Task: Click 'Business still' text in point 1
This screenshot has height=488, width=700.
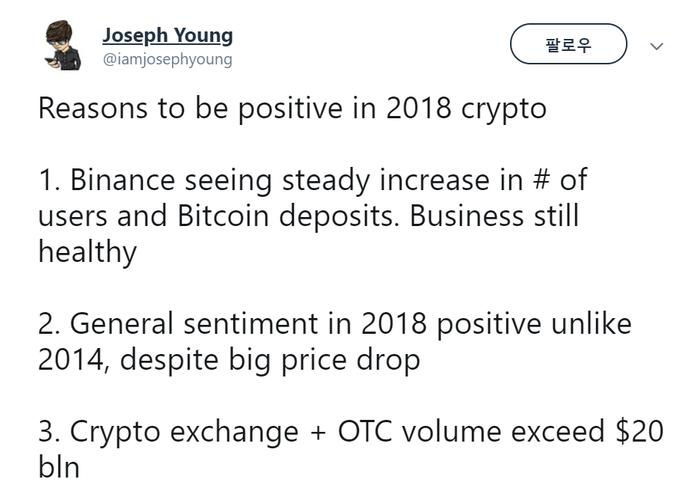Action: [494, 216]
